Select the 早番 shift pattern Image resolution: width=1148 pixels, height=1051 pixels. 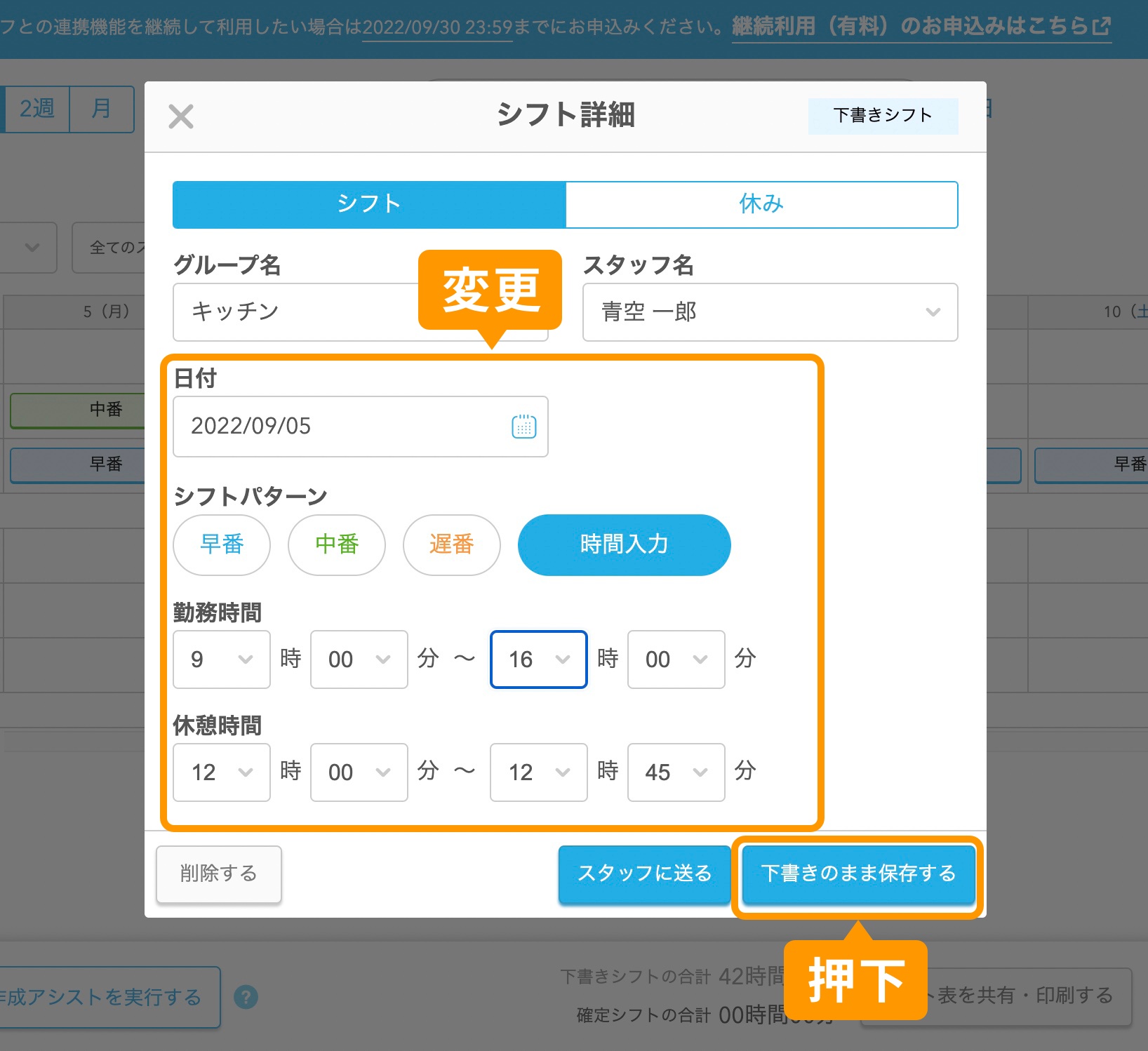(x=221, y=545)
